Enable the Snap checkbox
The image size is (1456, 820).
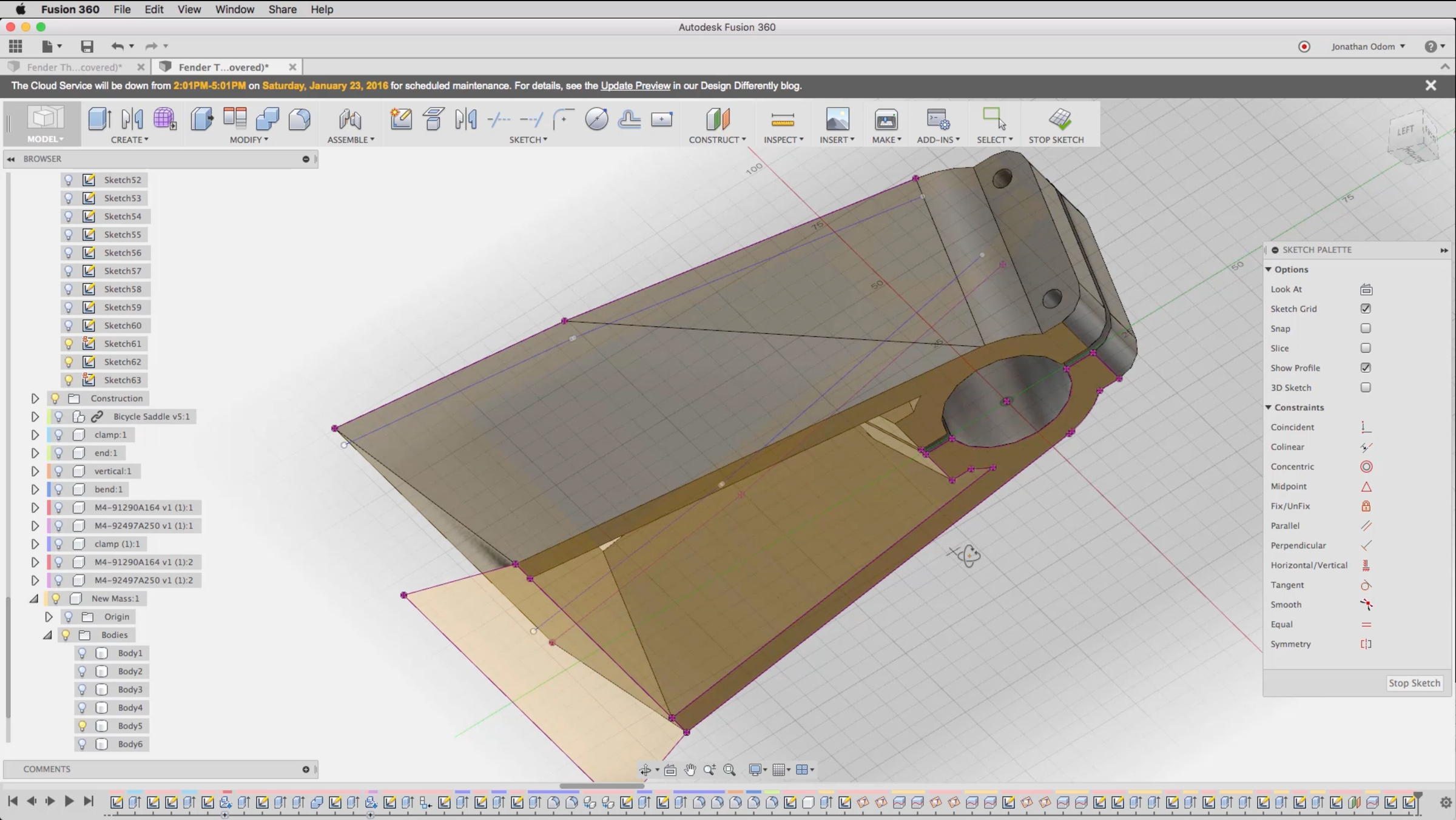(1366, 329)
